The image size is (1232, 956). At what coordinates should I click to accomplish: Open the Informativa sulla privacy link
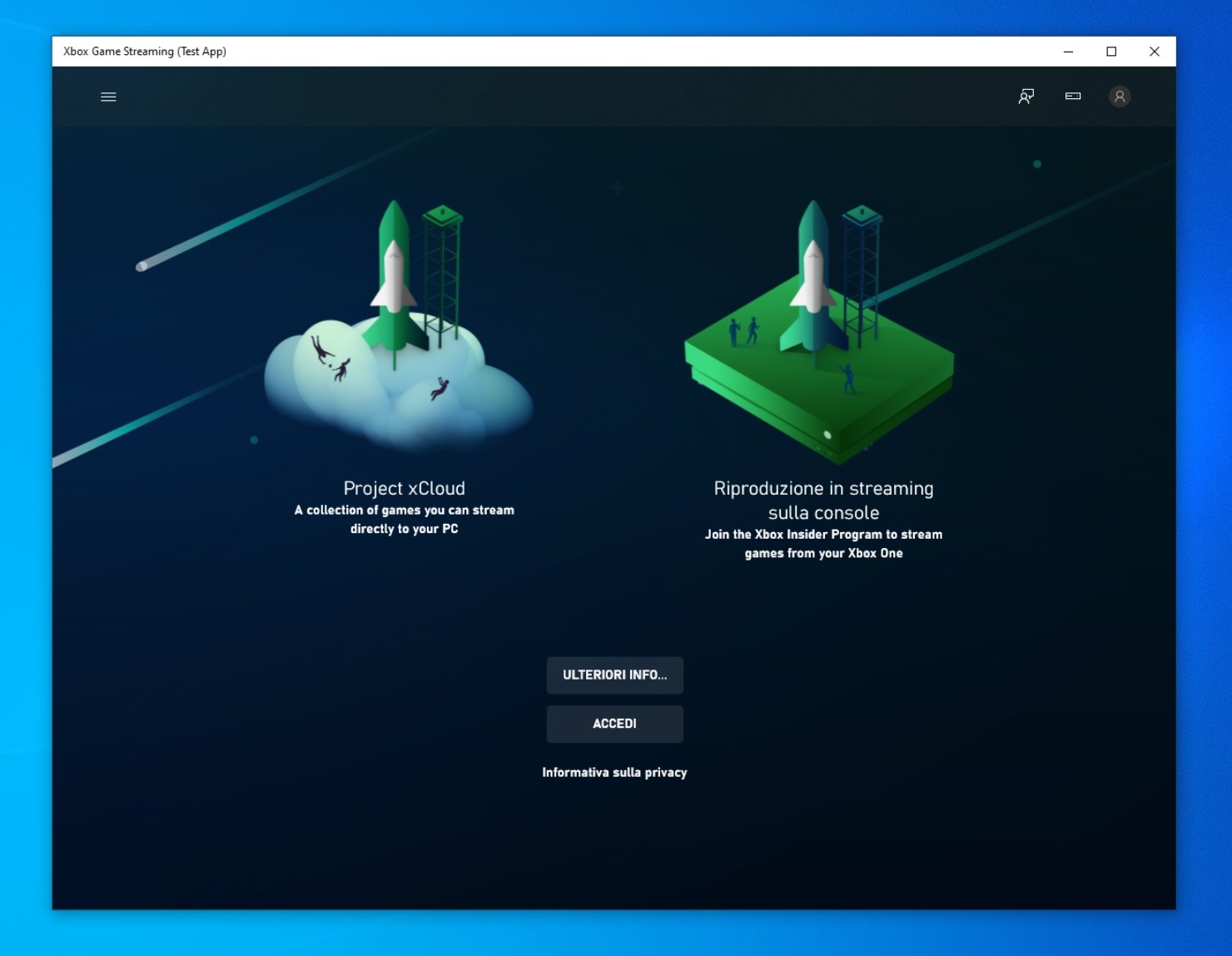pyautogui.click(x=615, y=772)
